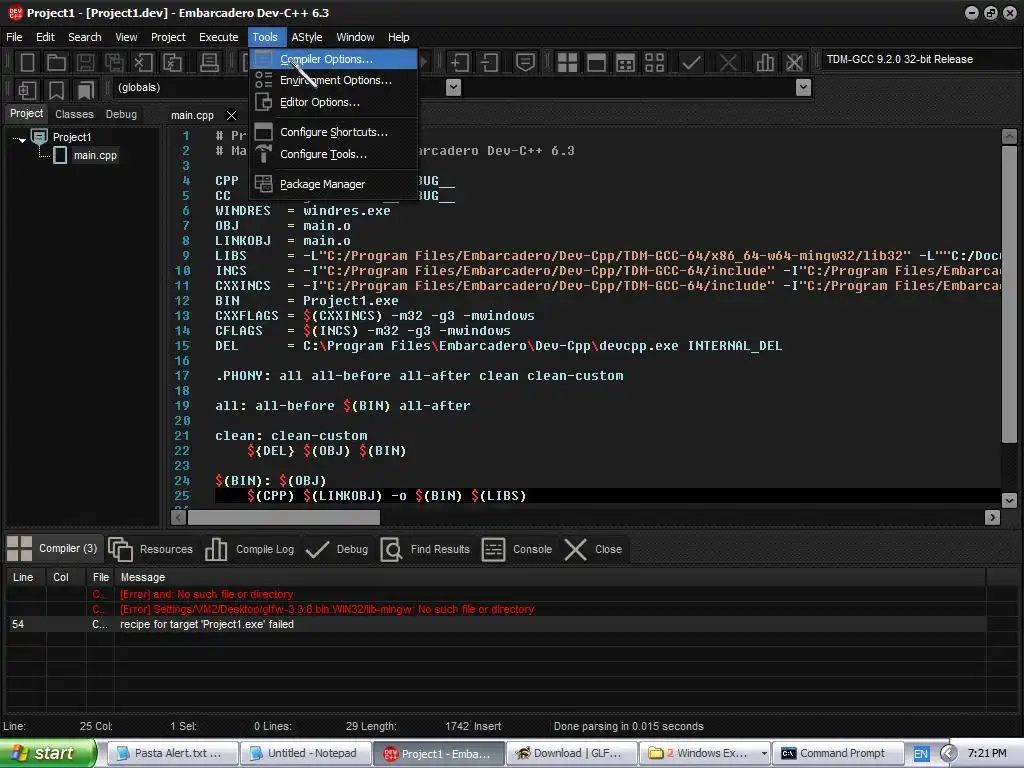The image size is (1024, 768).
Task: Open the Search menu
Action: point(85,37)
